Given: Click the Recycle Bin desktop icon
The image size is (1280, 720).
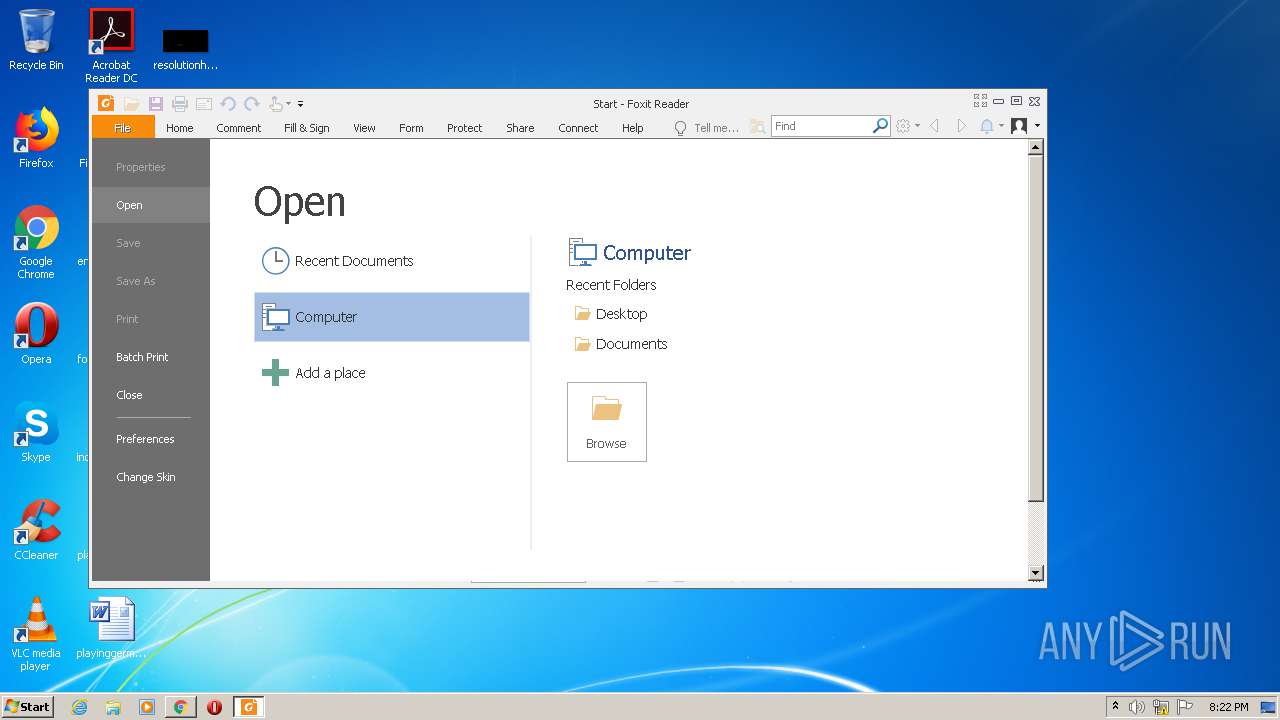Looking at the screenshot, I should [x=36, y=40].
